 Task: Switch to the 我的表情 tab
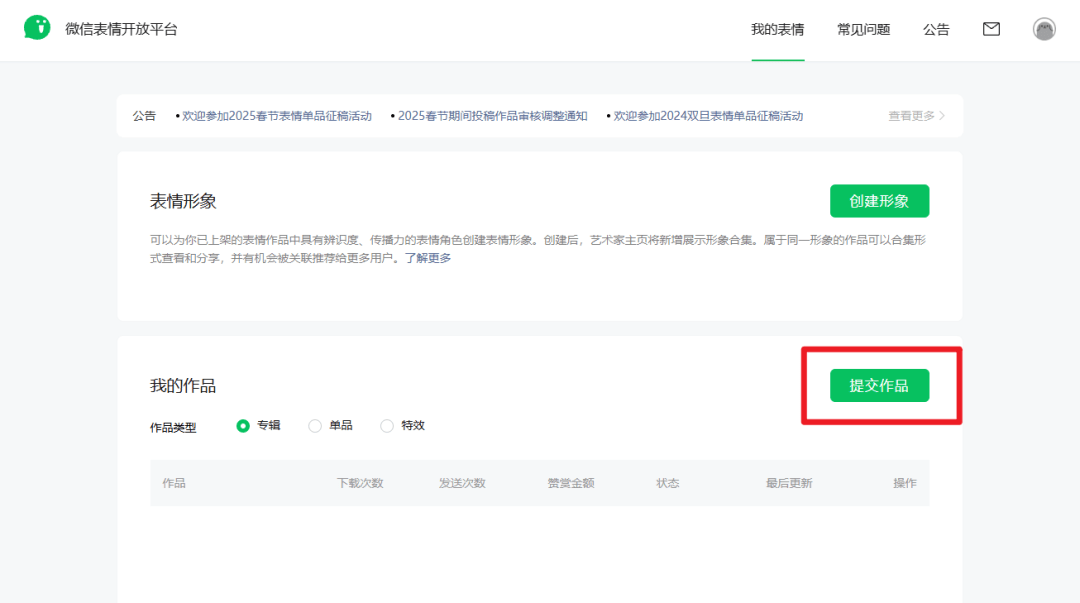click(x=778, y=30)
